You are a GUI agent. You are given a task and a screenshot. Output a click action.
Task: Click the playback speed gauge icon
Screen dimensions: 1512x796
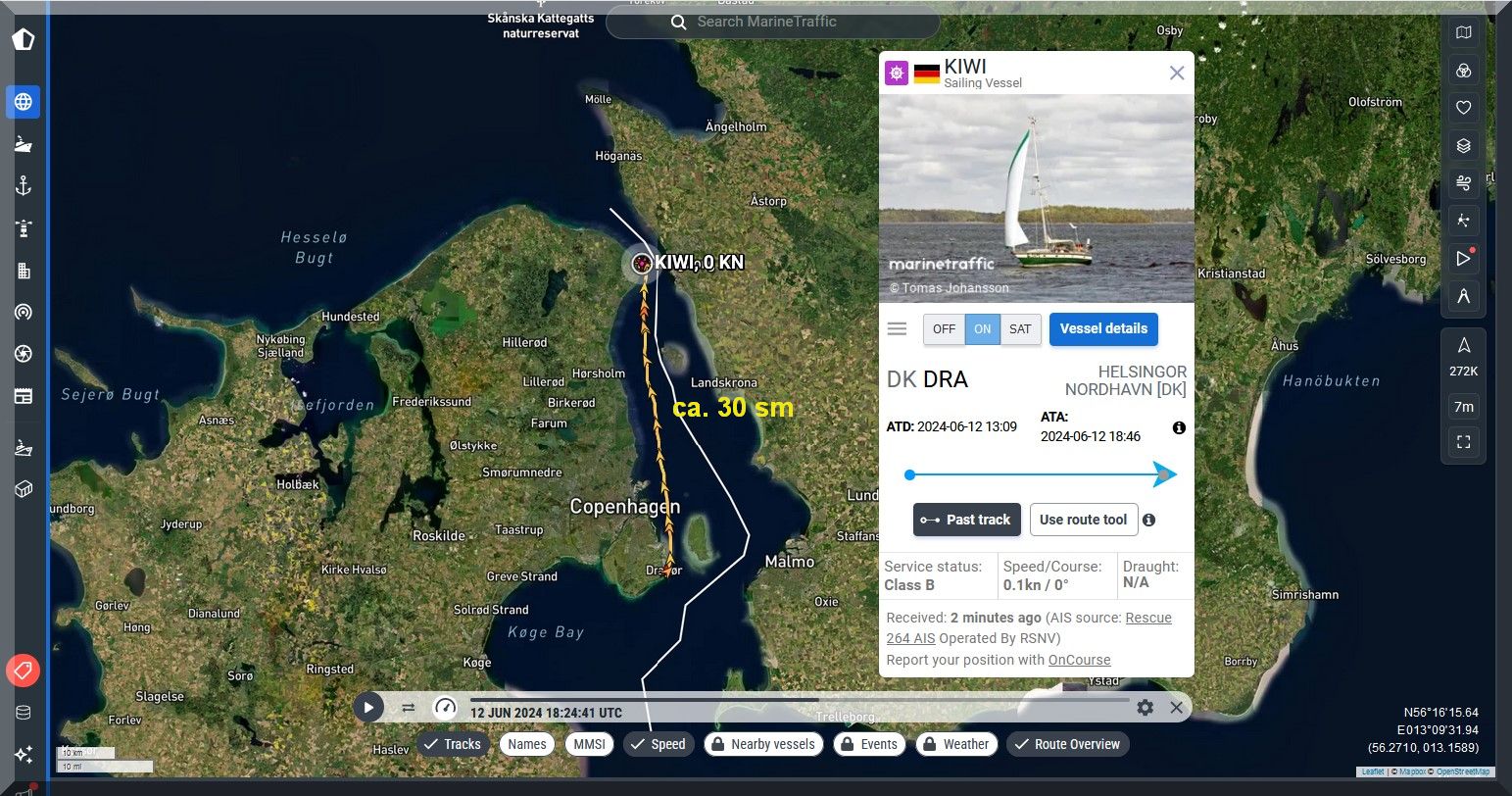(x=445, y=707)
